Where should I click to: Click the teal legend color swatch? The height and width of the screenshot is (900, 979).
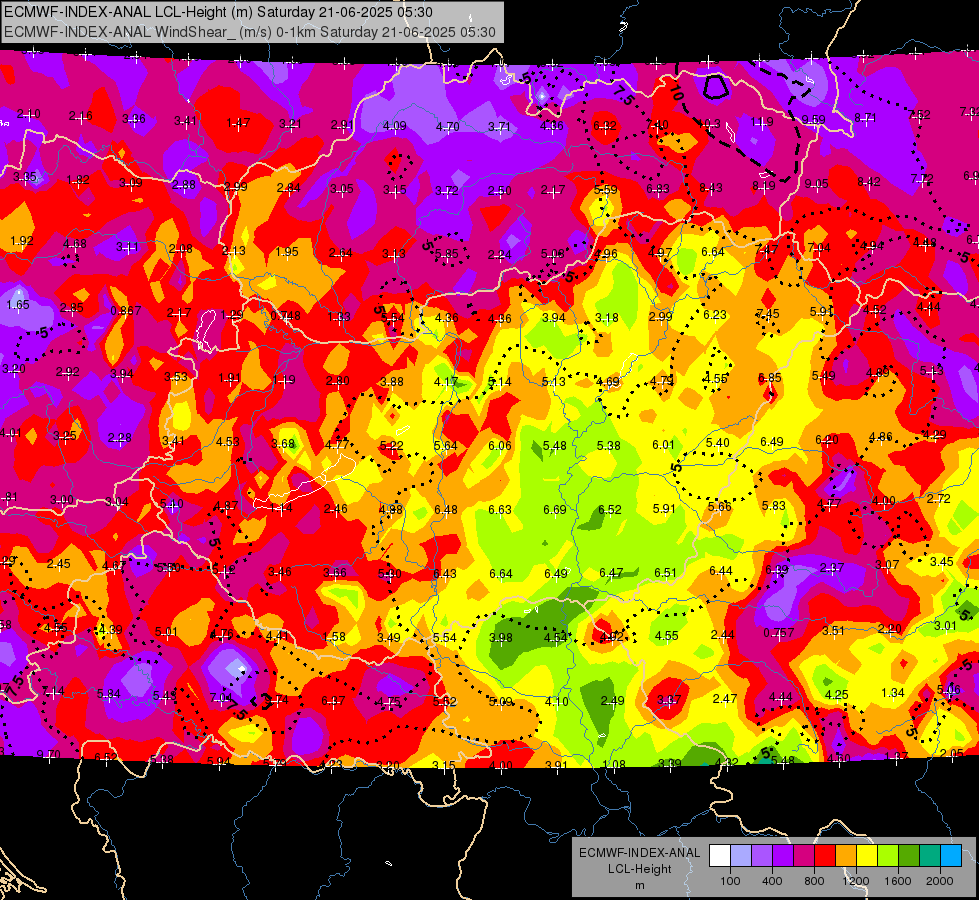pyautogui.click(x=930, y=856)
